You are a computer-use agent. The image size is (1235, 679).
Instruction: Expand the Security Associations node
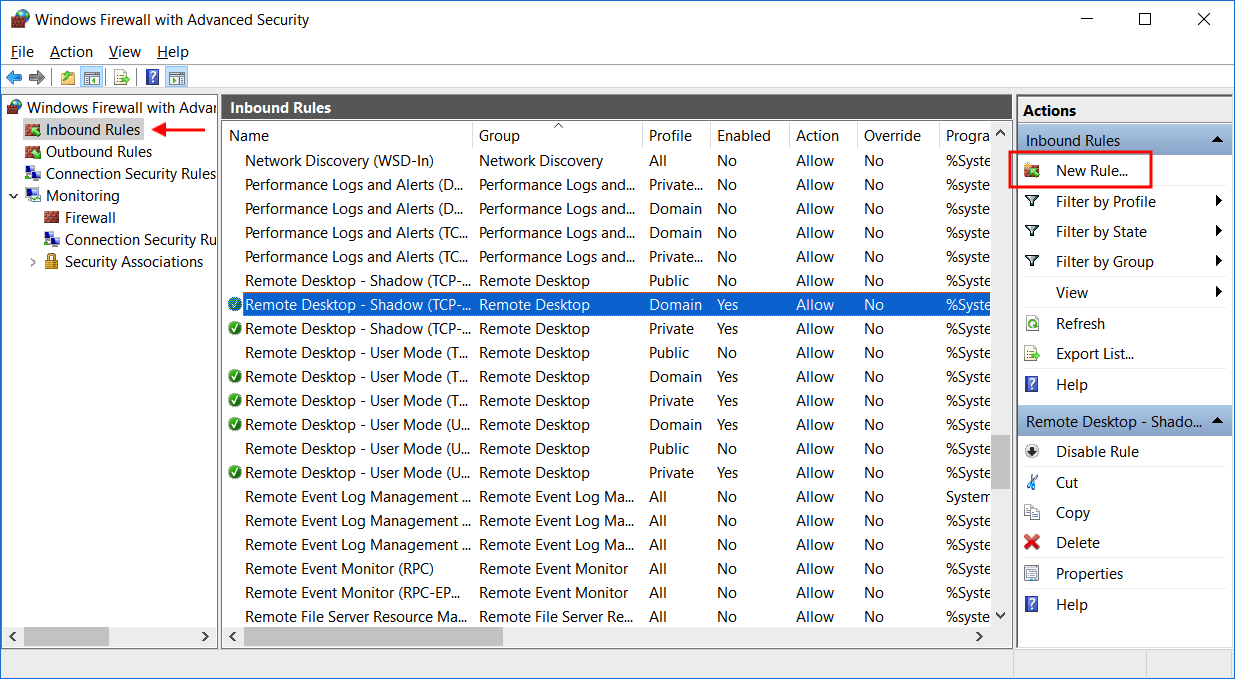(x=33, y=262)
